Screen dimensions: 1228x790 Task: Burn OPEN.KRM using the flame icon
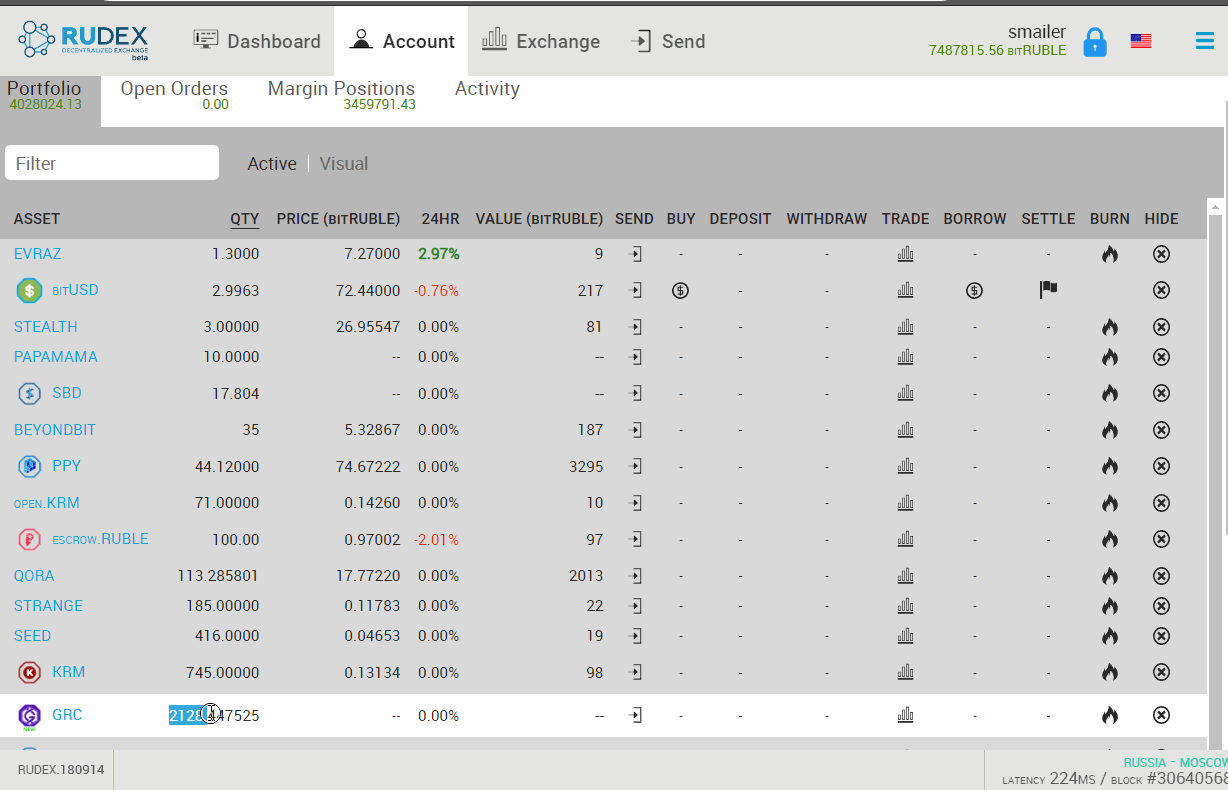[x=1109, y=503]
